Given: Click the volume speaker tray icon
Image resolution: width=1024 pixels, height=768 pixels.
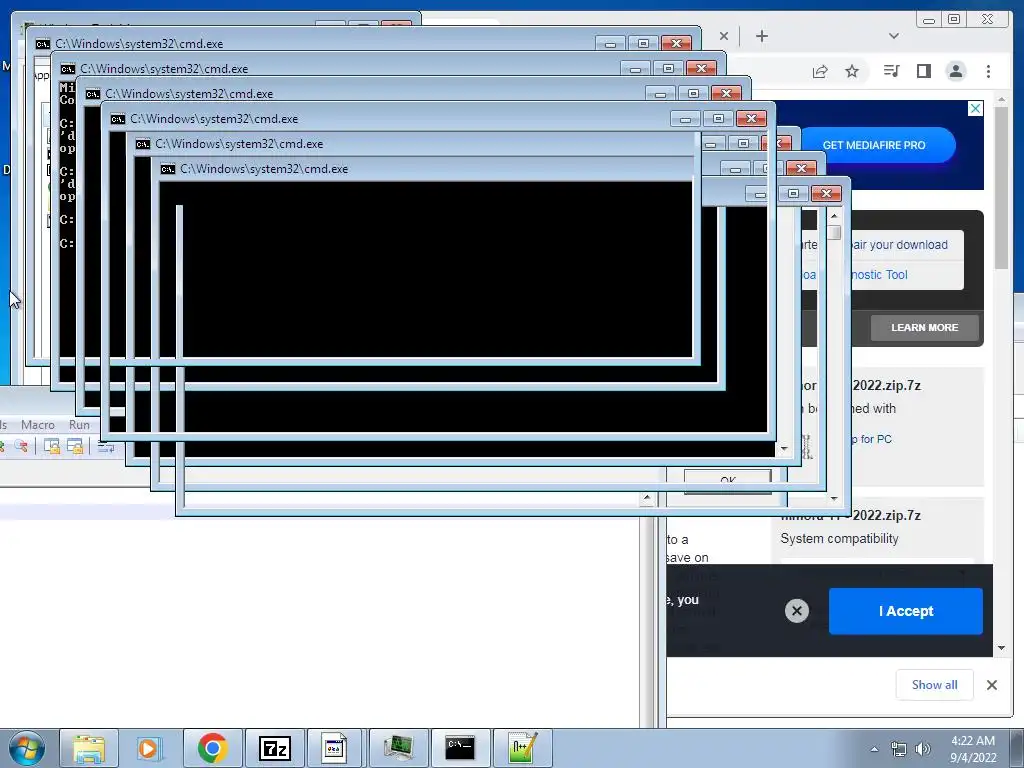Looking at the screenshot, I should [x=922, y=749].
